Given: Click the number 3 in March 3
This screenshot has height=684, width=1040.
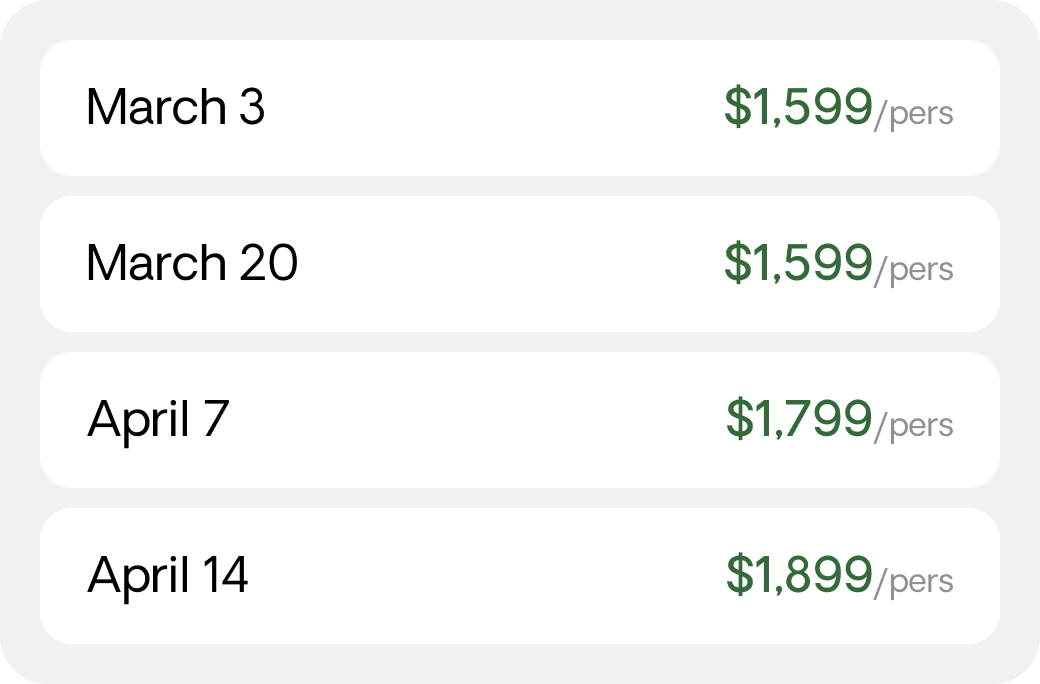Looking at the screenshot, I should [252, 107].
